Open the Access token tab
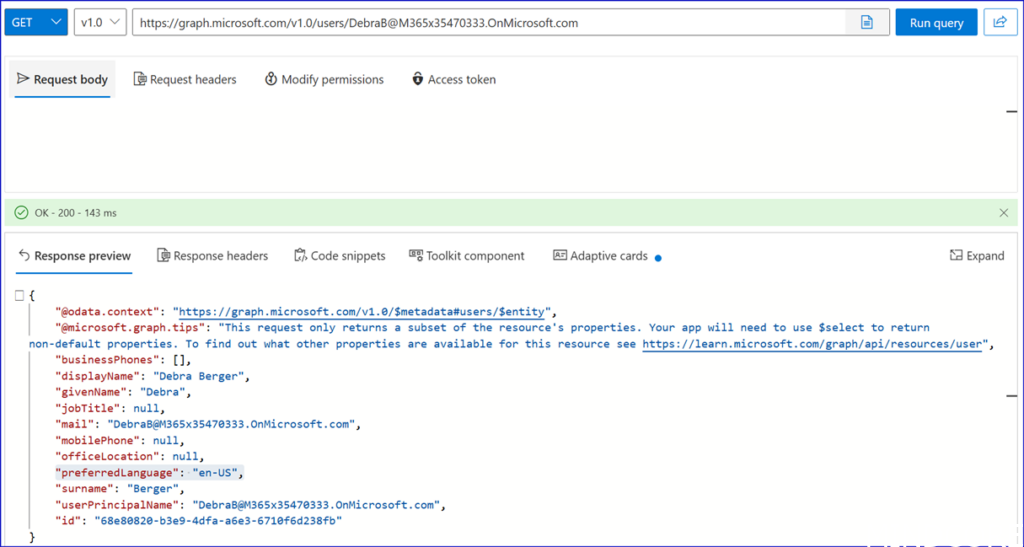This screenshot has width=1024, height=547. (453, 79)
